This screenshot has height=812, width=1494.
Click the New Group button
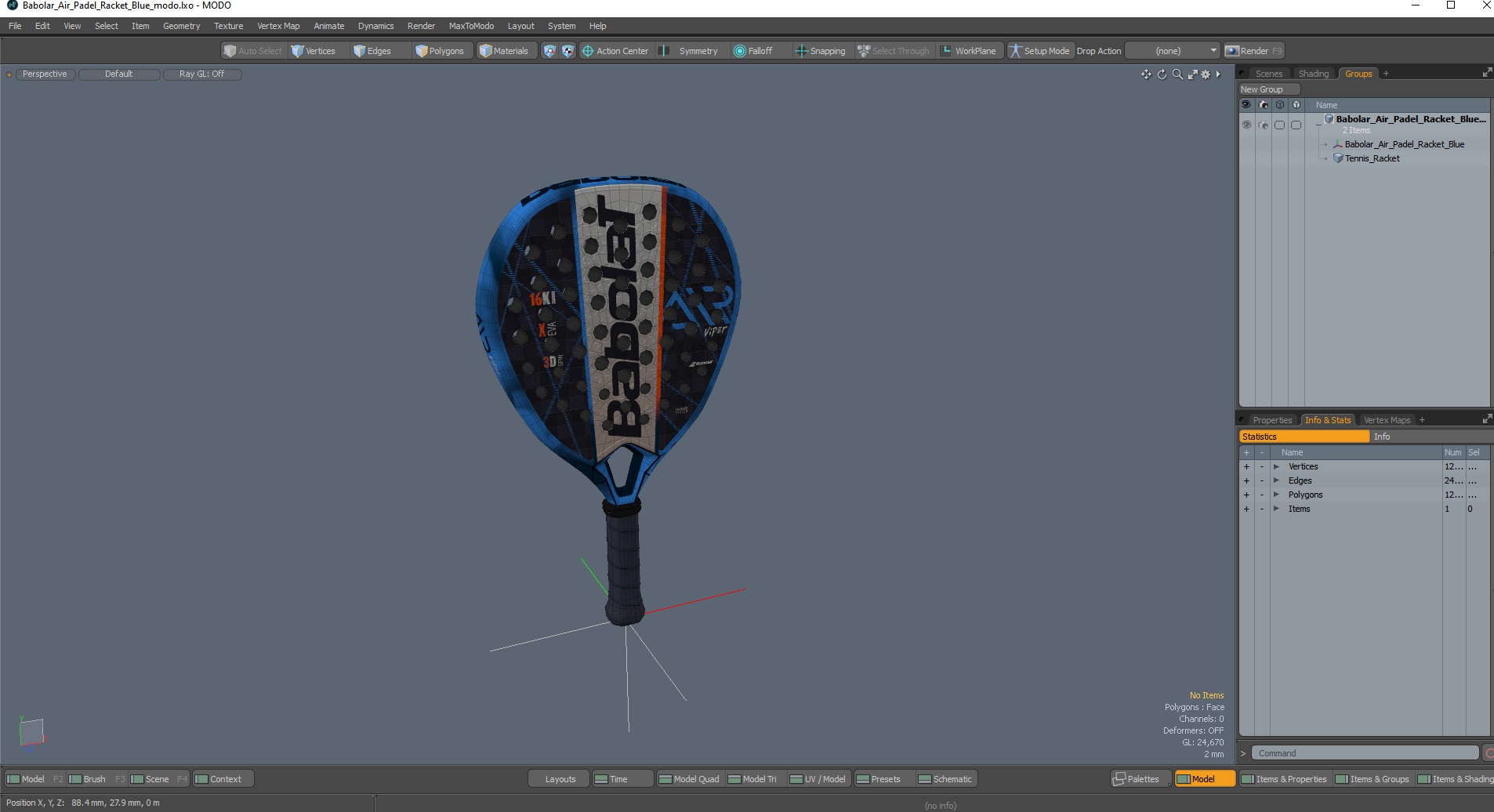point(1269,89)
